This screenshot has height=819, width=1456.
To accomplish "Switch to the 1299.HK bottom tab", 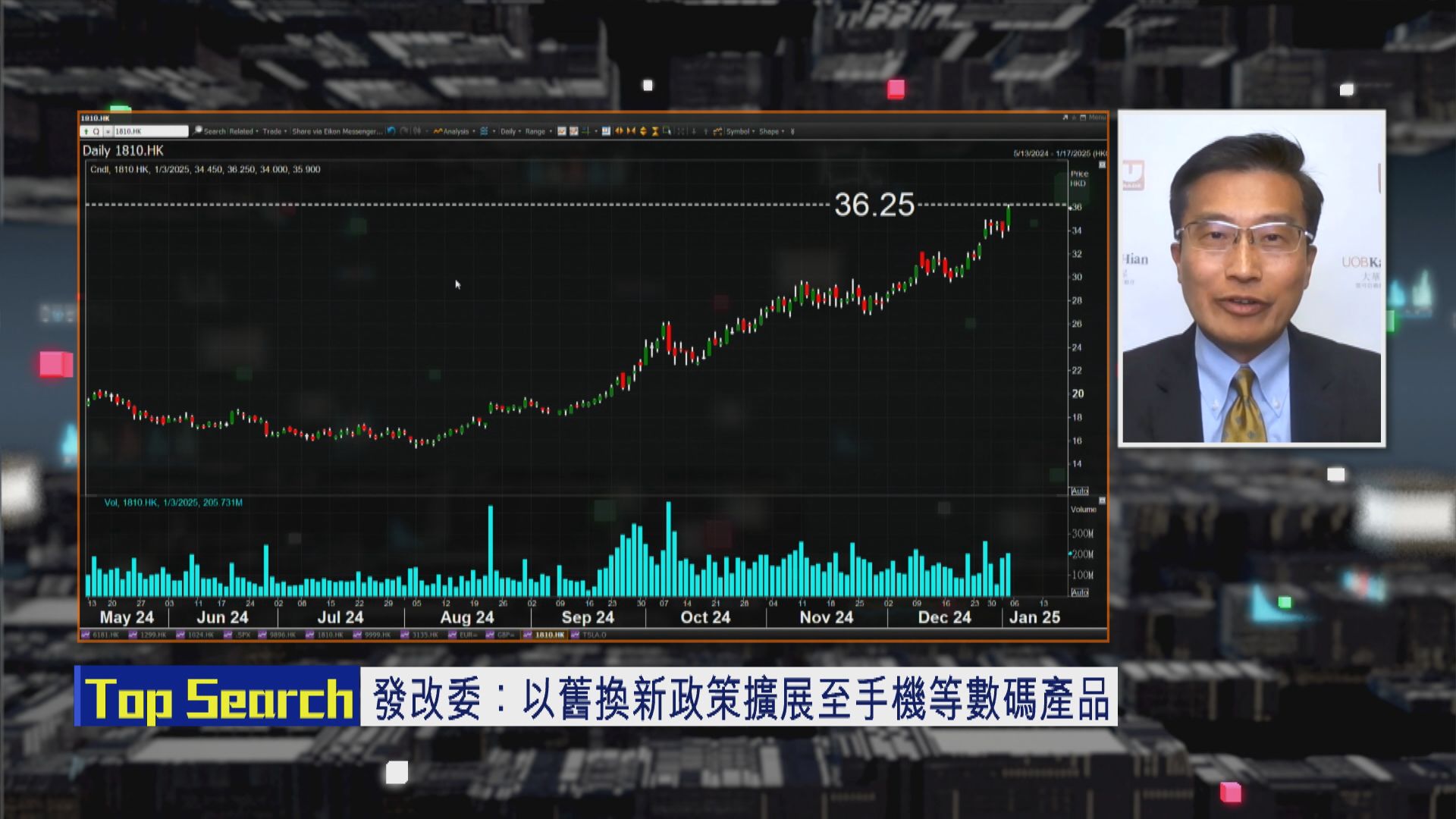I will (x=148, y=635).
